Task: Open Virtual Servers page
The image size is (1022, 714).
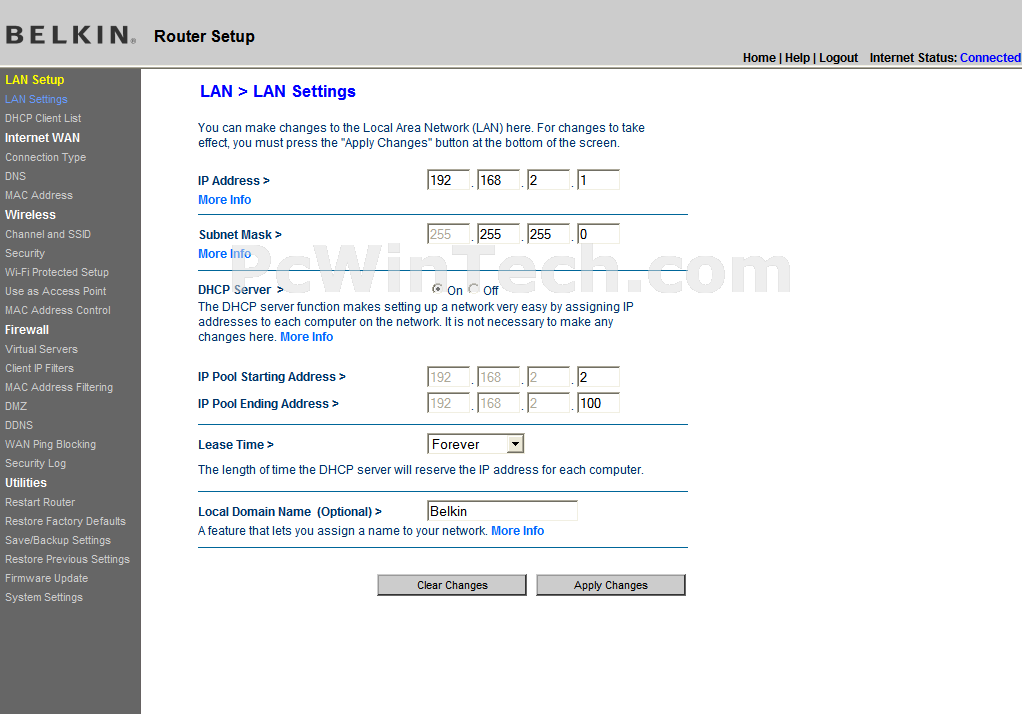Action: click(41, 349)
